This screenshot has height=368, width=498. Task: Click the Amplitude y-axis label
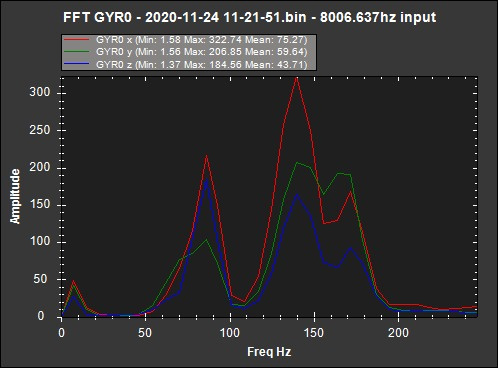pyautogui.click(x=15, y=196)
